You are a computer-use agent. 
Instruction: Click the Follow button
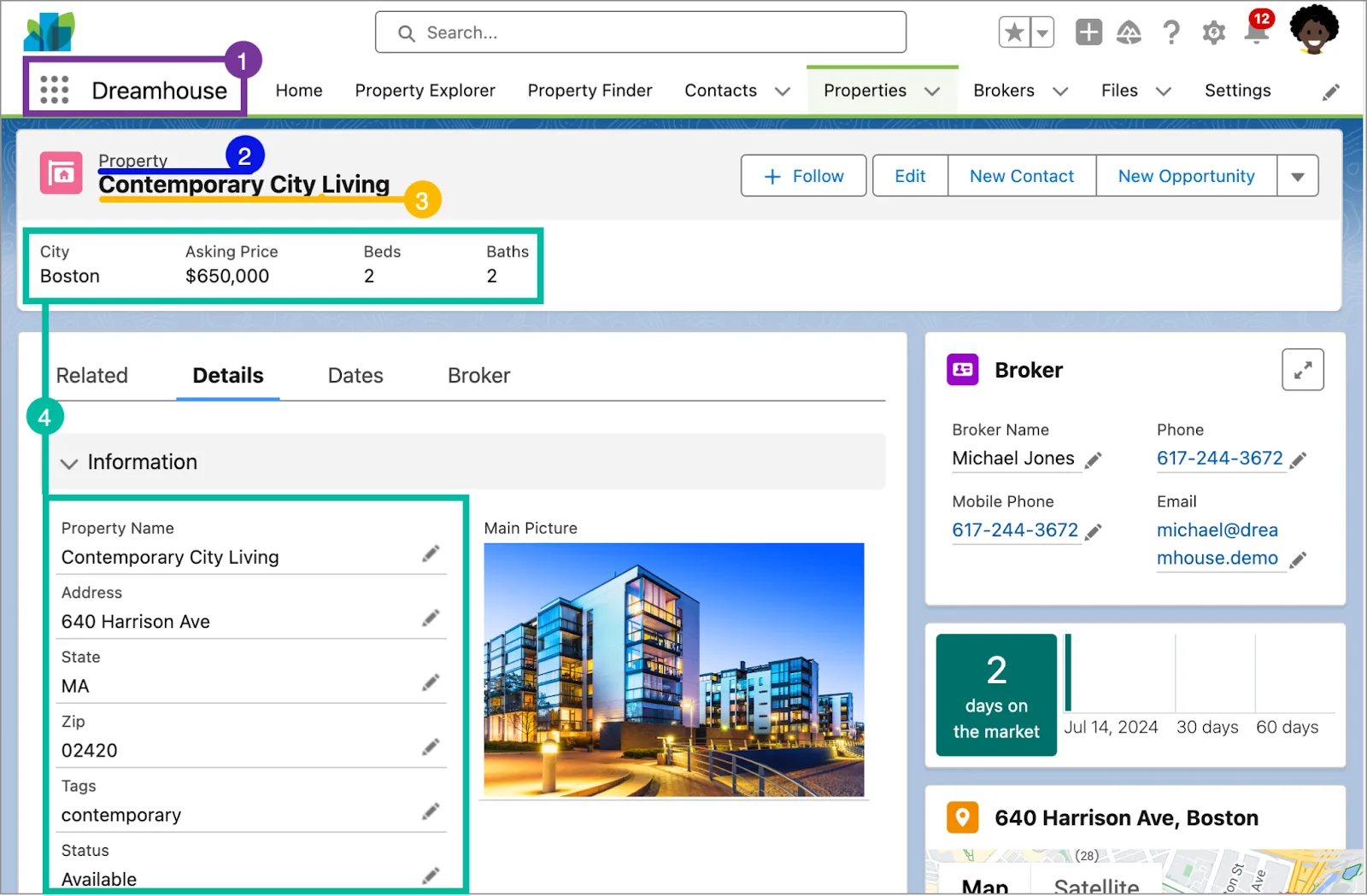(x=803, y=176)
